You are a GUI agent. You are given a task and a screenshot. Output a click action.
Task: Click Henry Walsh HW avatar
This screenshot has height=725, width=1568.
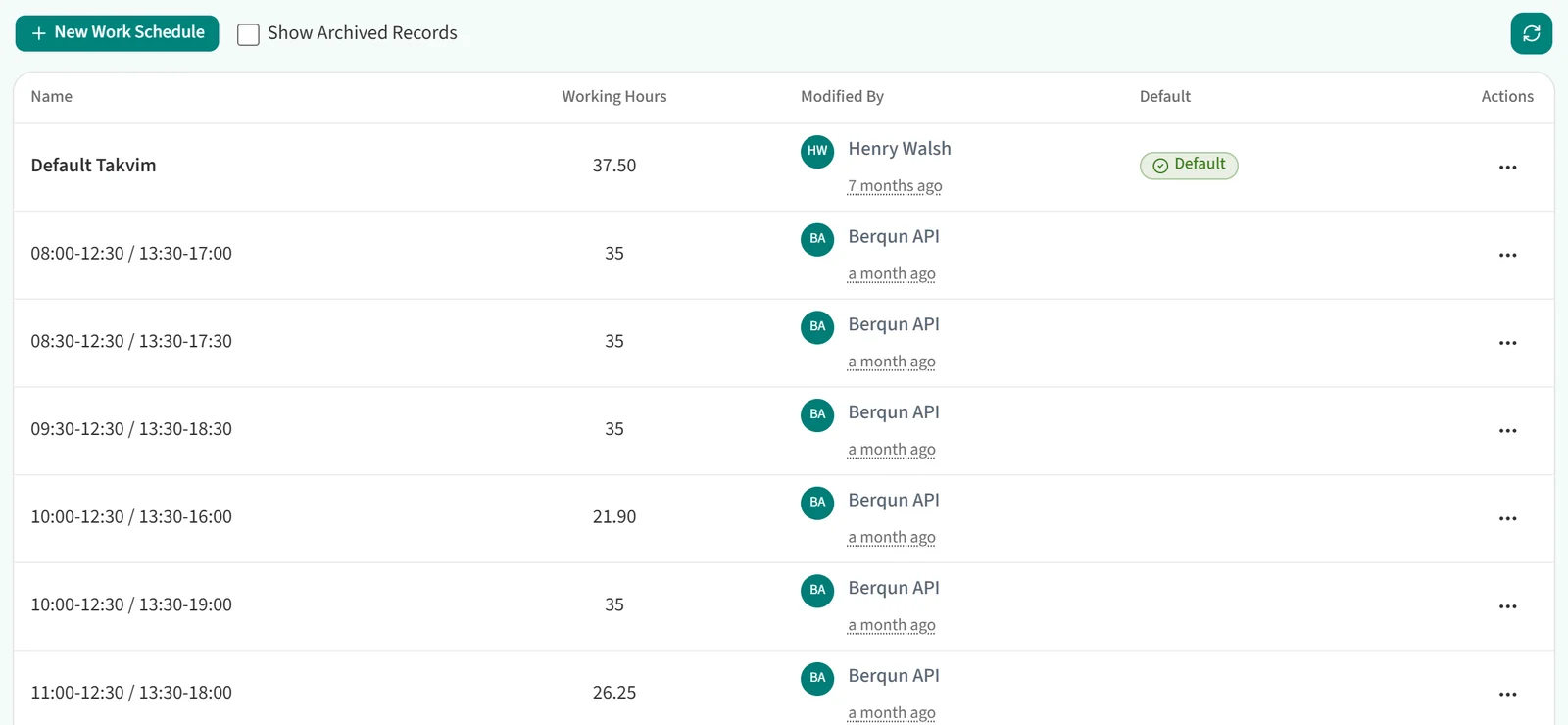point(817,151)
